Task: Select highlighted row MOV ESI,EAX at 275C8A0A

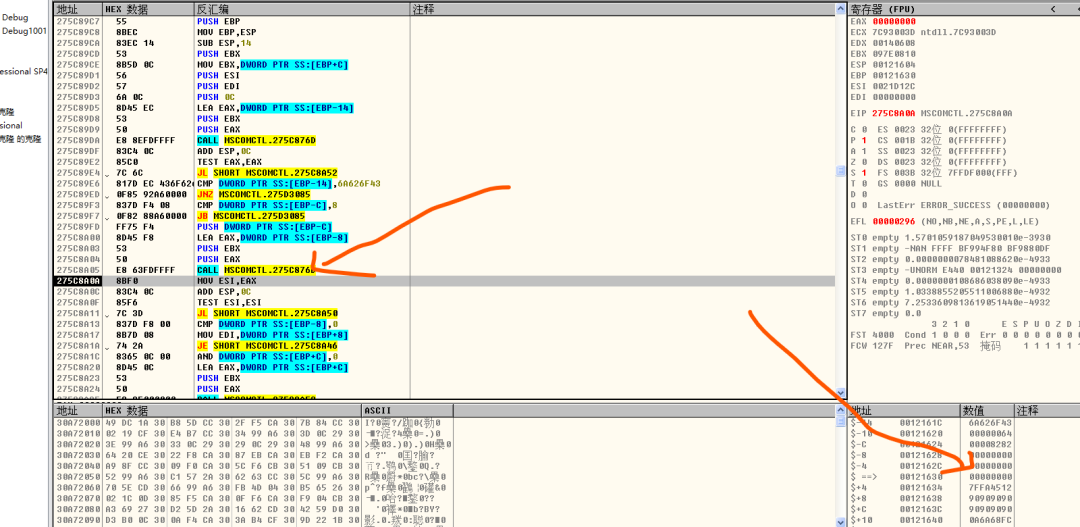Action: (x=444, y=281)
